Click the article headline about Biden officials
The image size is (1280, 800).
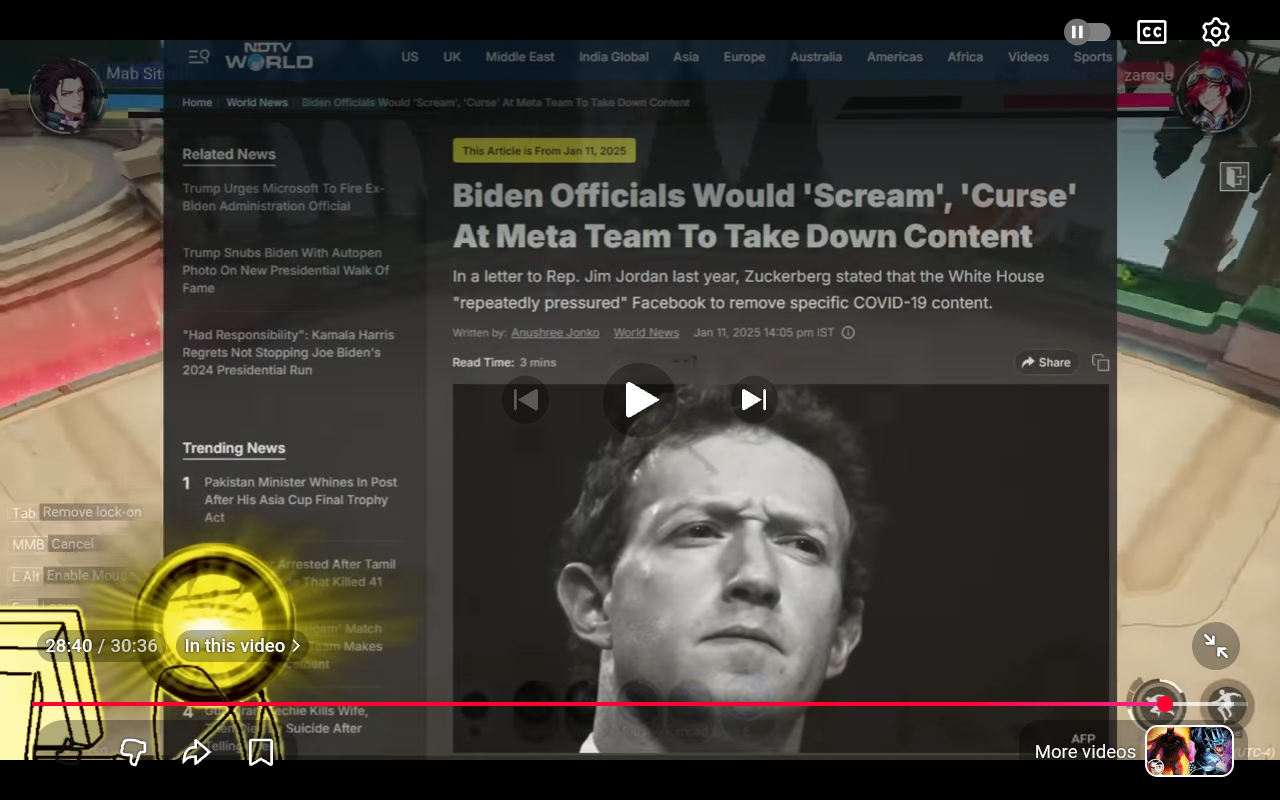pyautogui.click(x=765, y=215)
